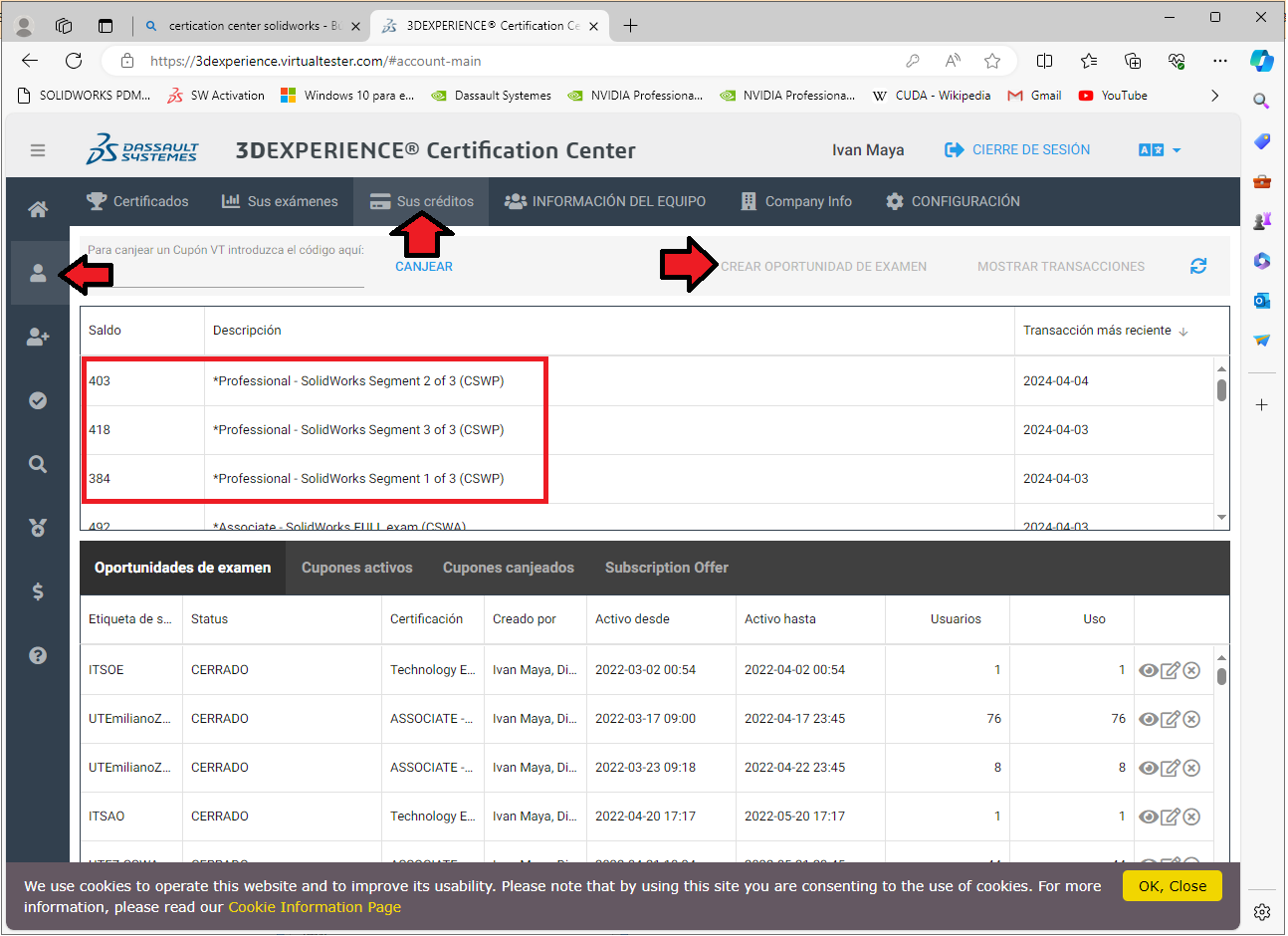Screen dimensions: 1288x936
Task: Click the Dassault Systemes logo
Action: (x=142, y=149)
